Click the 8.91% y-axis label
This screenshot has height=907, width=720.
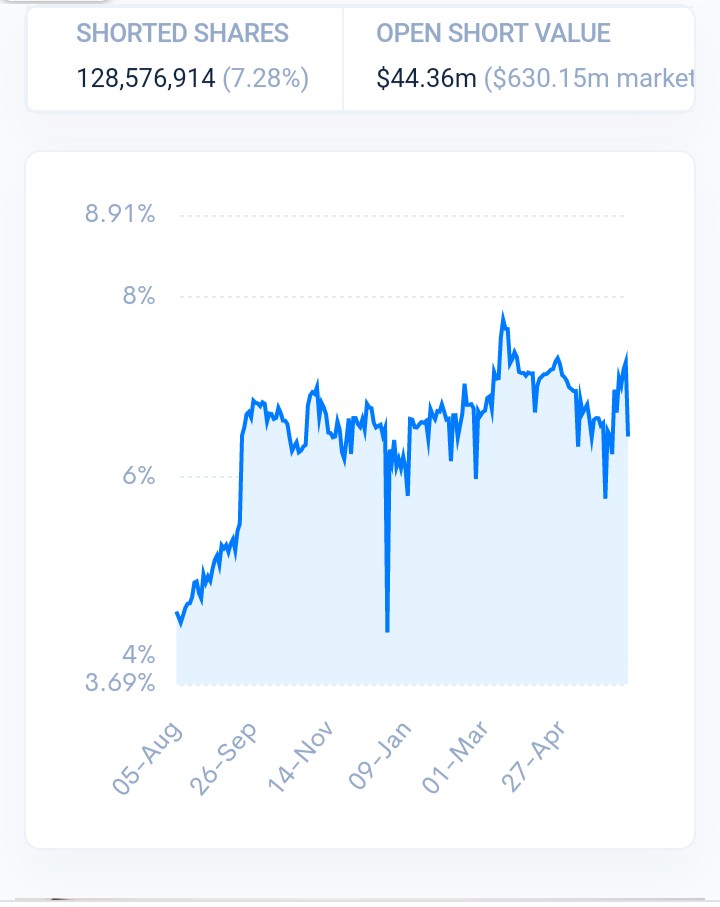(120, 214)
